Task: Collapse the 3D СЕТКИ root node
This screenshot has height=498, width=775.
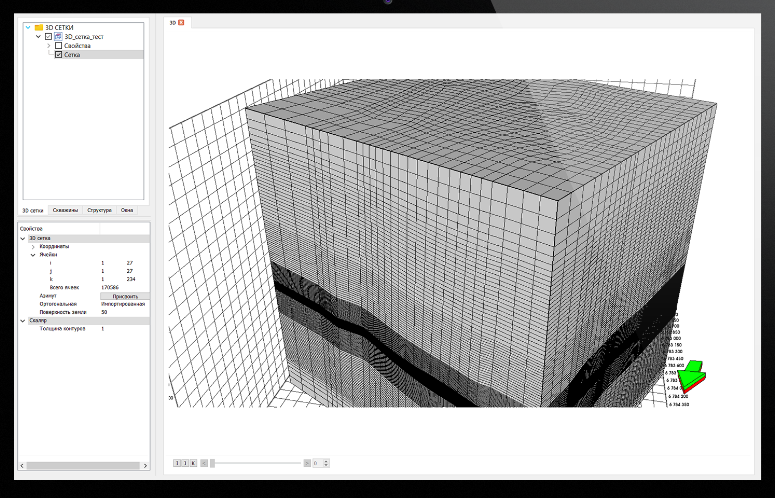Action: click(27, 27)
